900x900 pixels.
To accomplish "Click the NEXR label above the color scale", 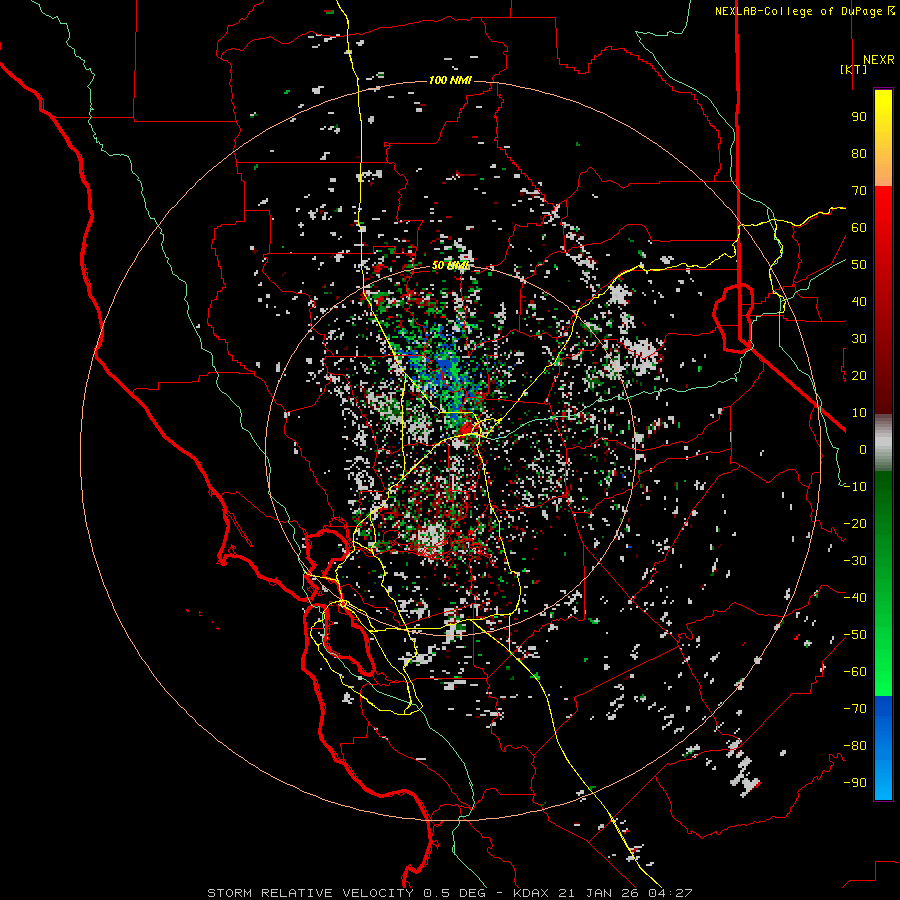I will [x=878, y=60].
